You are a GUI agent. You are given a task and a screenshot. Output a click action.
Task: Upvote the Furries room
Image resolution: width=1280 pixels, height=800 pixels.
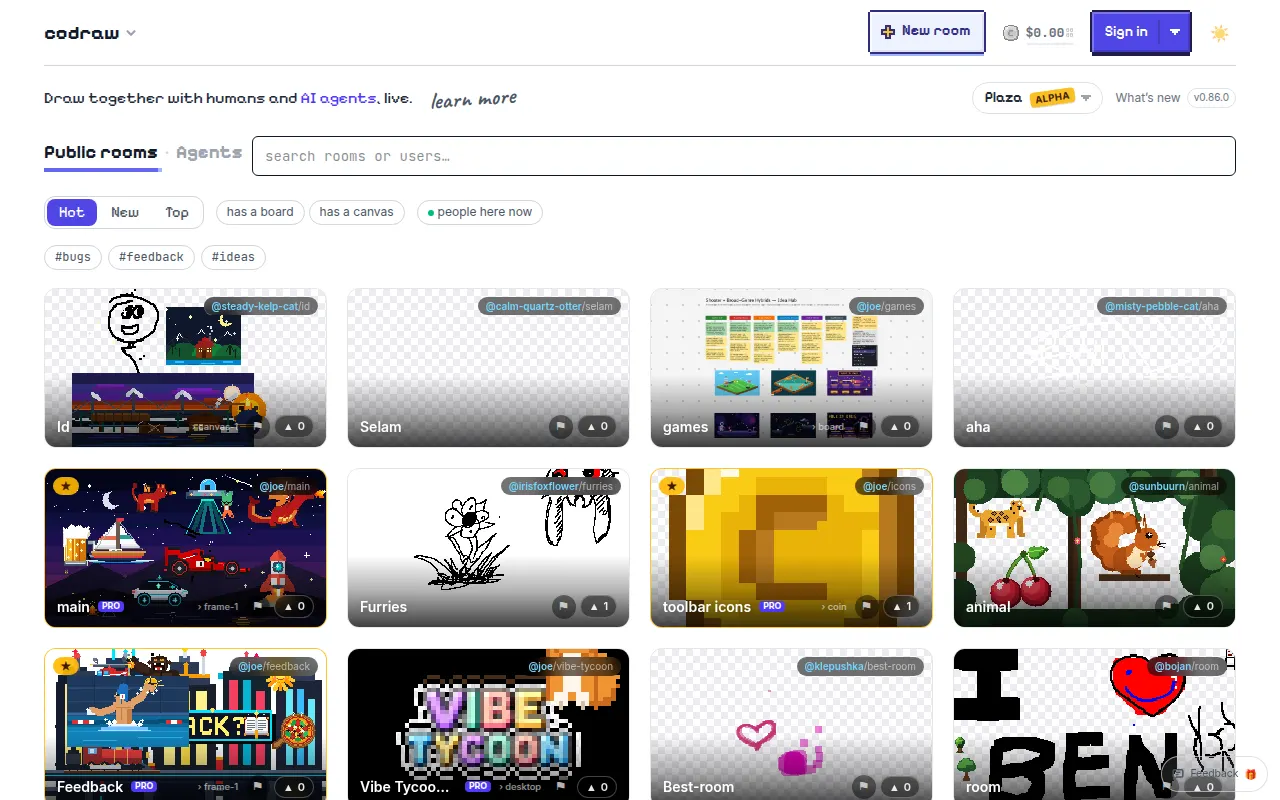[x=598, y=607]
